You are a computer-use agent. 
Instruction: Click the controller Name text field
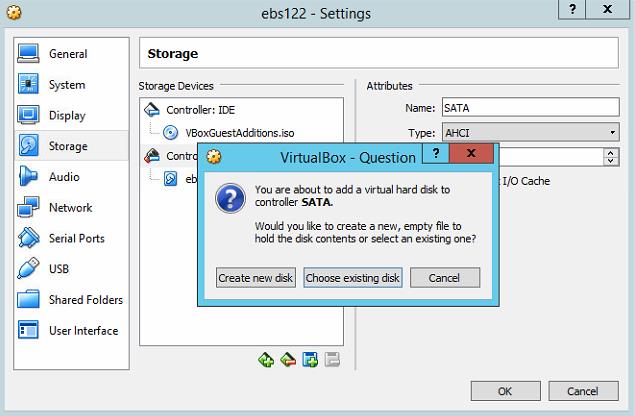click(530, 108)
